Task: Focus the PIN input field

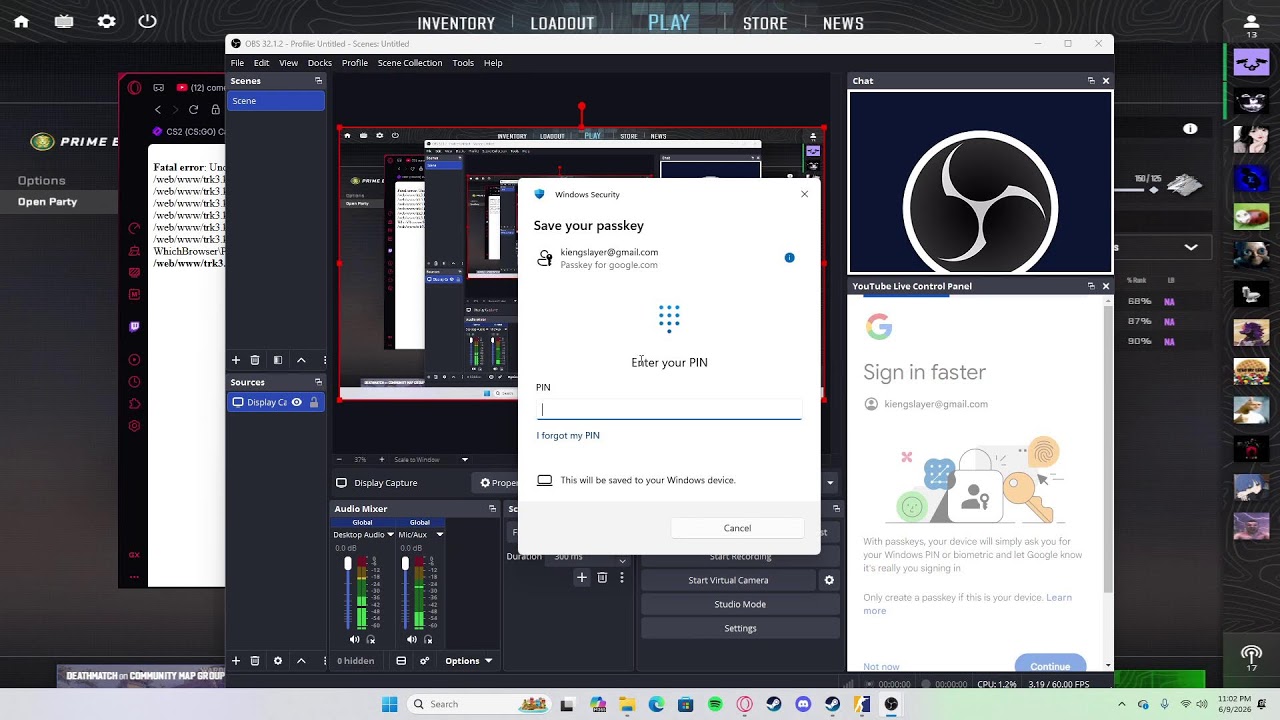Action: pyautogui.click(x=669, y=409)
